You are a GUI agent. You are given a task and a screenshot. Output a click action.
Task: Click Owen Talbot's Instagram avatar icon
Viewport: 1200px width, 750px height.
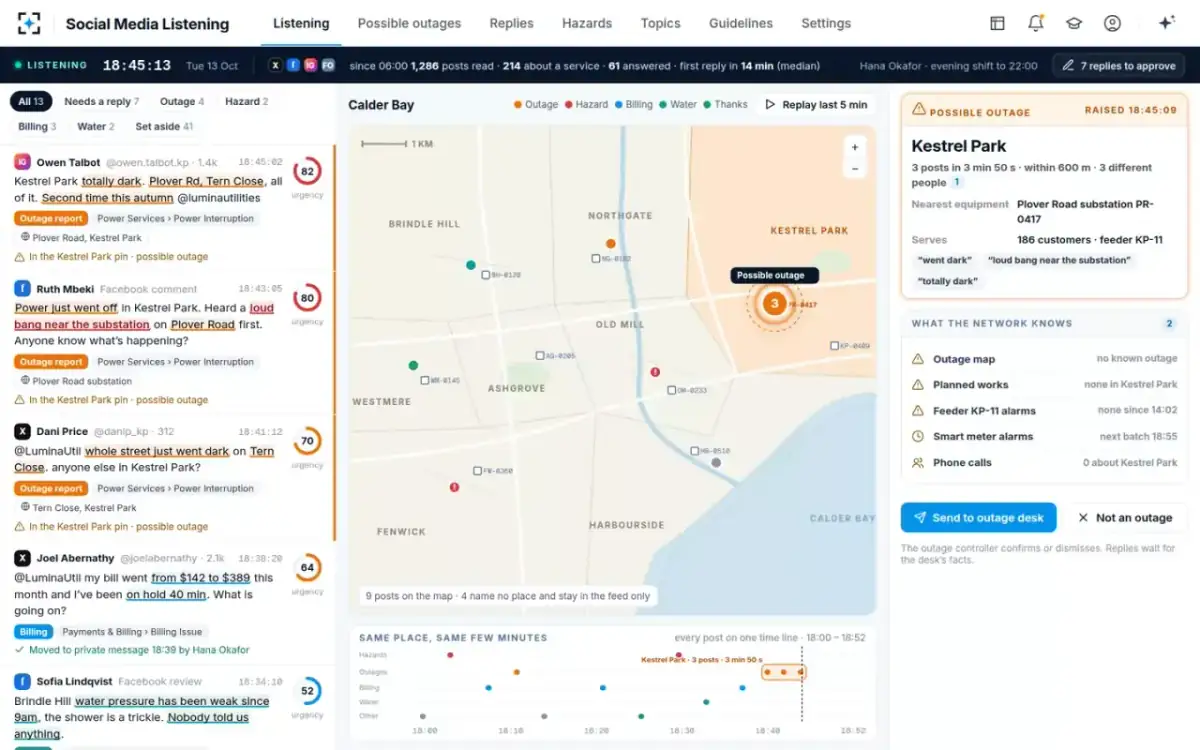point(22,162)
